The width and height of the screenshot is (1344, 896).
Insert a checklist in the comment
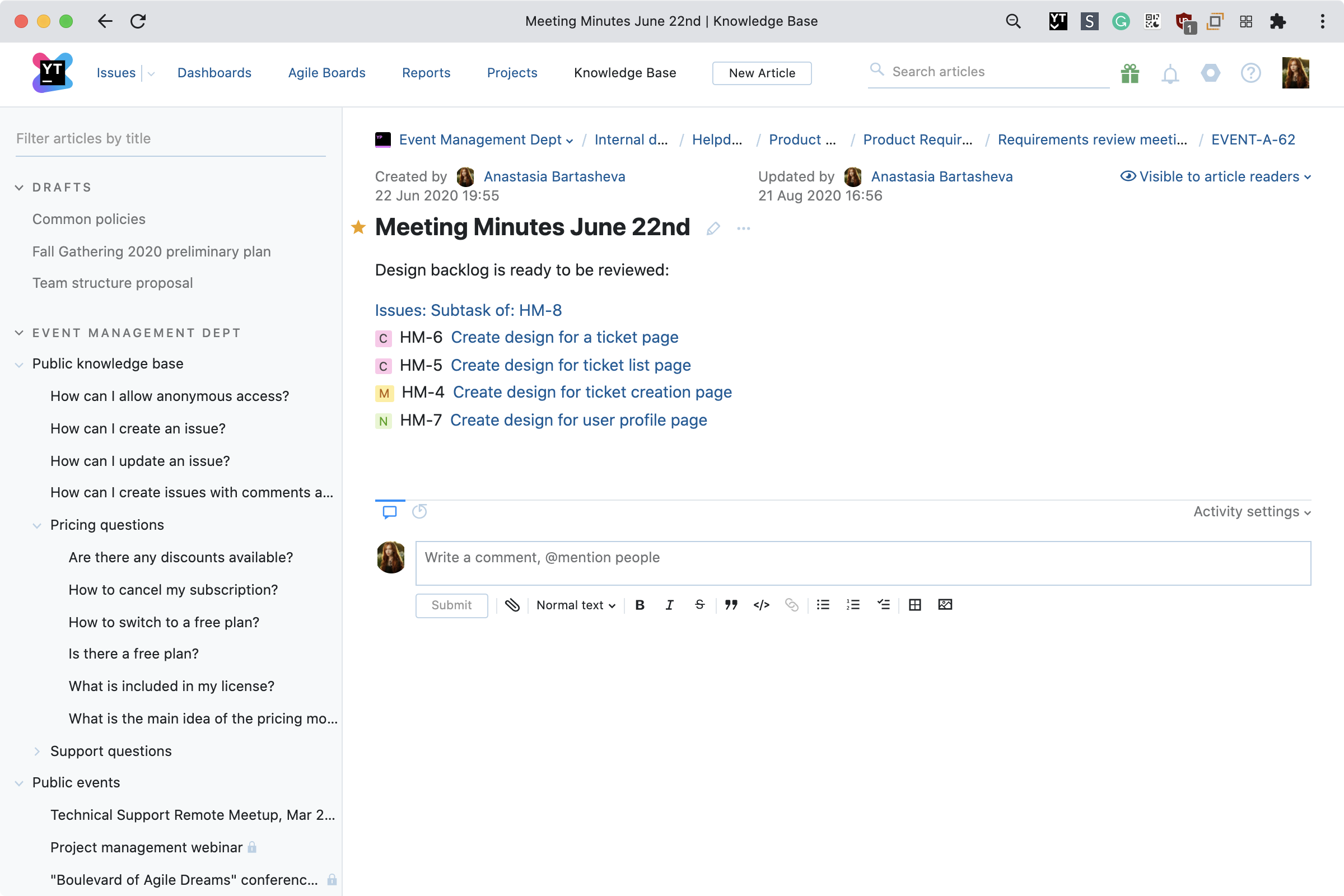[x=884, y=605]
